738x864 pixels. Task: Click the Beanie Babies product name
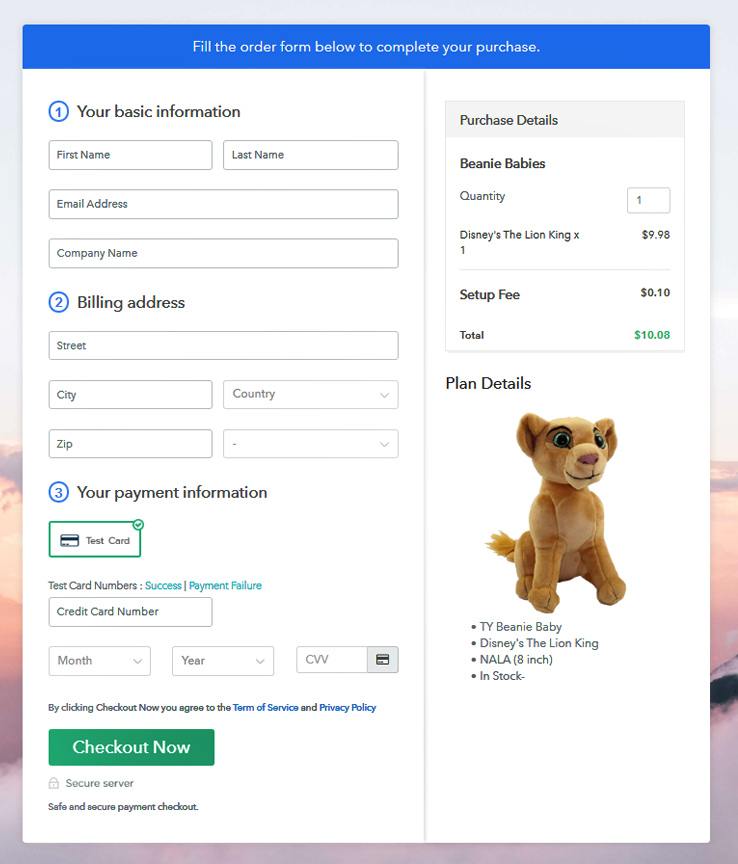(502, 164)
